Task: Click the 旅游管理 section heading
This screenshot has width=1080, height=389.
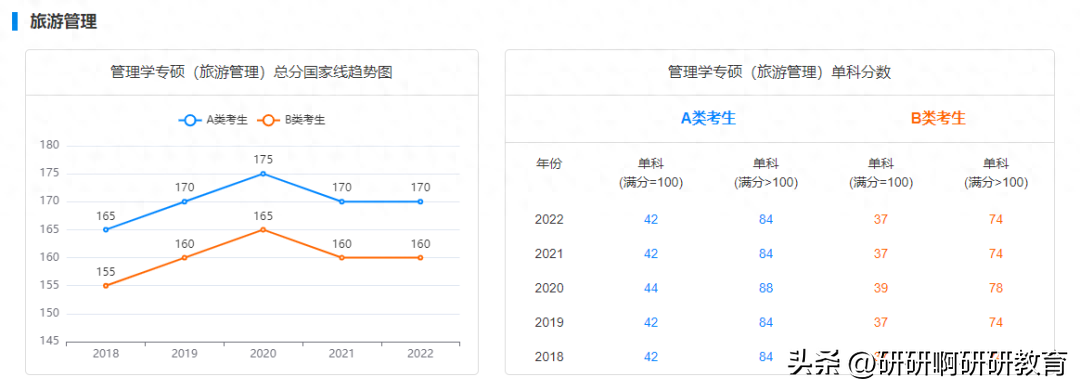Action: 63,21
